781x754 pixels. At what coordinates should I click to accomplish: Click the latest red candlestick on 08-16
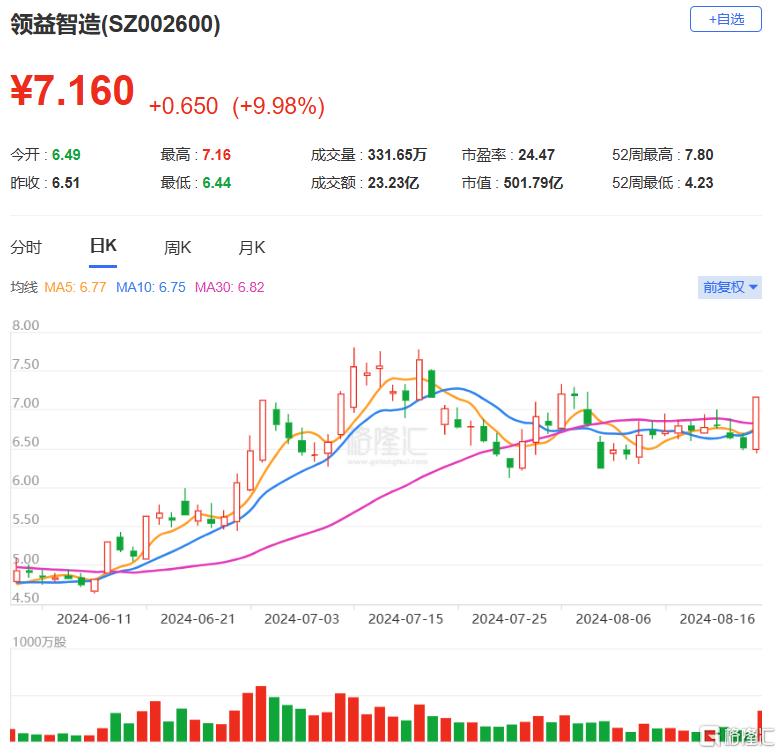[x=756, y=423]
